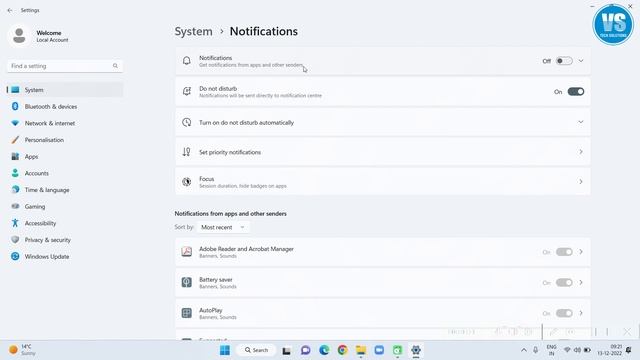Viewport: 640px width, 360px height.
Task: Click the bell icon in Notifications row
Action: coord(187,61)
